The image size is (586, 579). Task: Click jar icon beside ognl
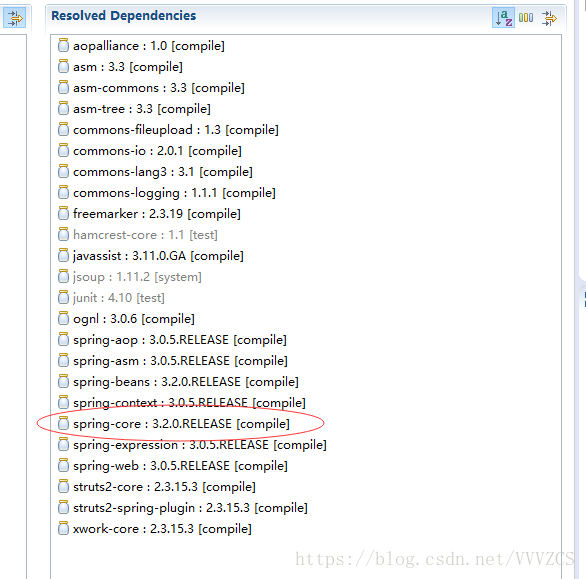click(x=64, y=318)
